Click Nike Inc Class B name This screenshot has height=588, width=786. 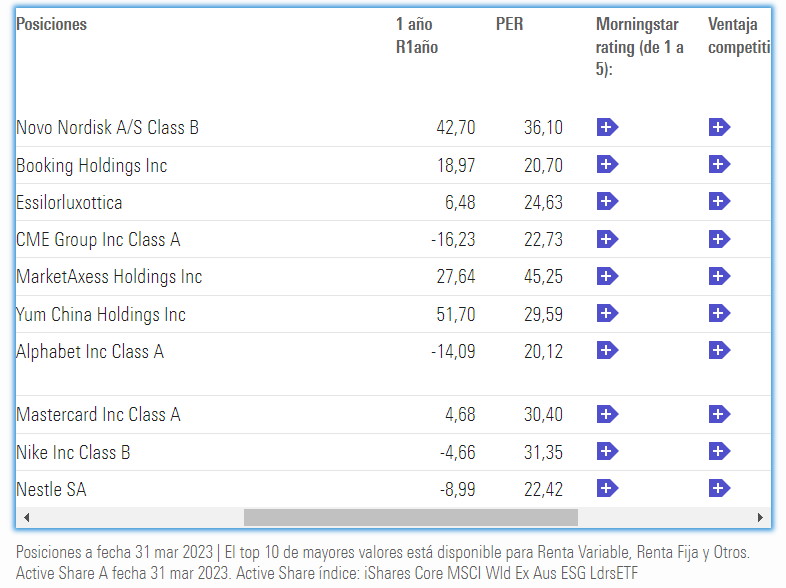click(73, 452)
